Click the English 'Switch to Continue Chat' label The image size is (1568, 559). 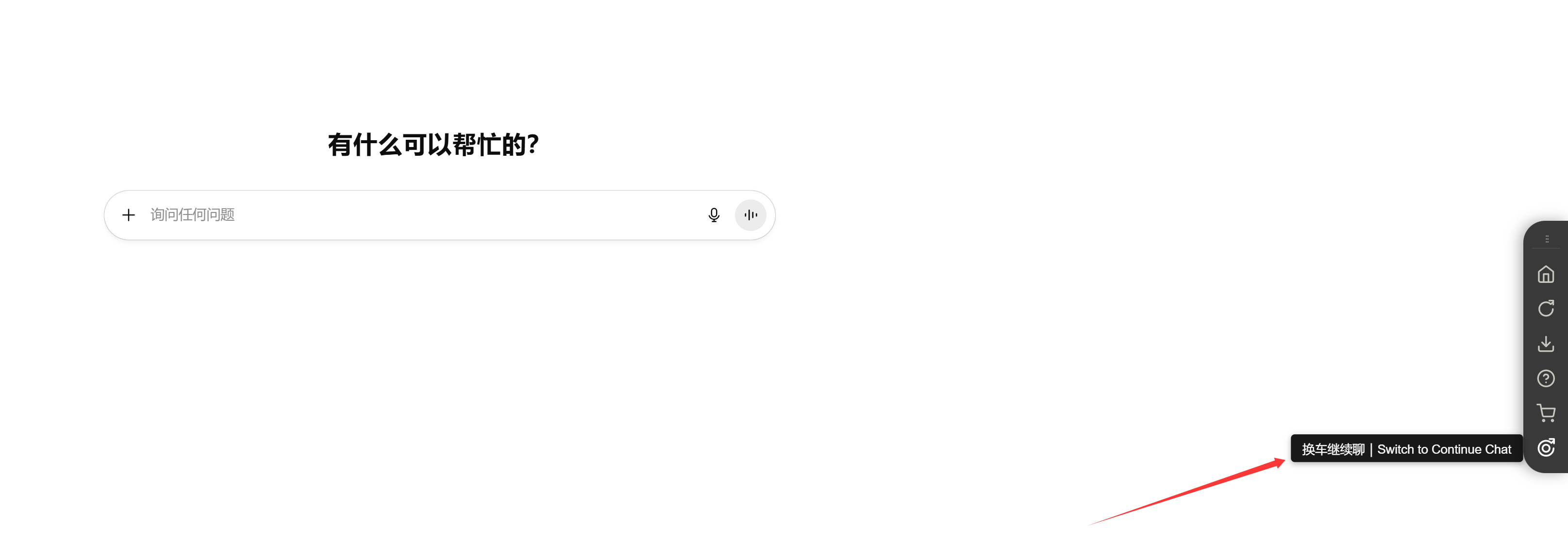pyautogui.click(x=1444, y=449)
